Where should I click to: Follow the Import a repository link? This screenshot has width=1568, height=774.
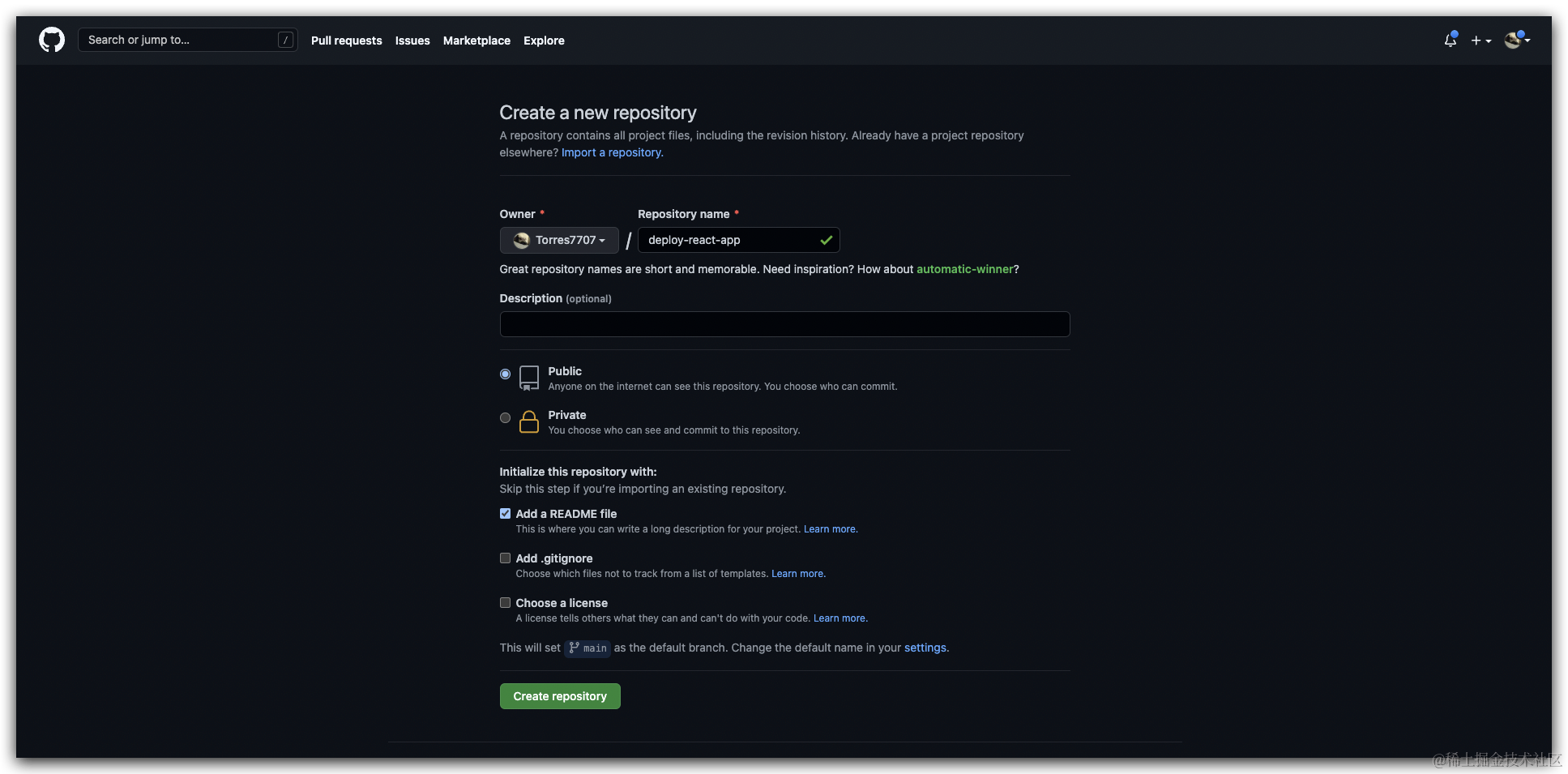coord(612,152)
